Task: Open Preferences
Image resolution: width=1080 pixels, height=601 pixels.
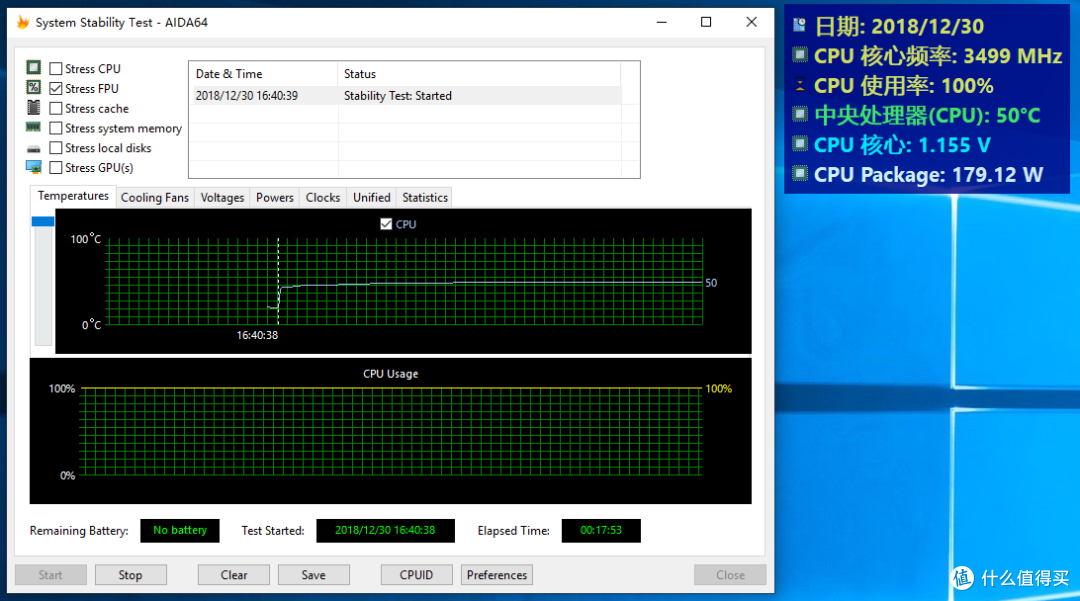Action: coord(497,575)
